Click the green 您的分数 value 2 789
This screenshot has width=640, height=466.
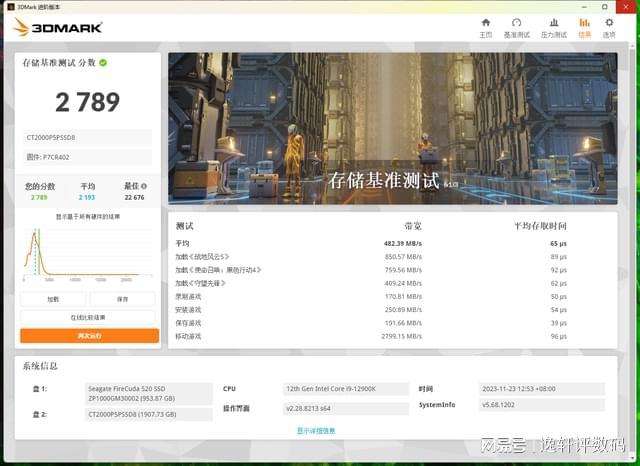39,197
